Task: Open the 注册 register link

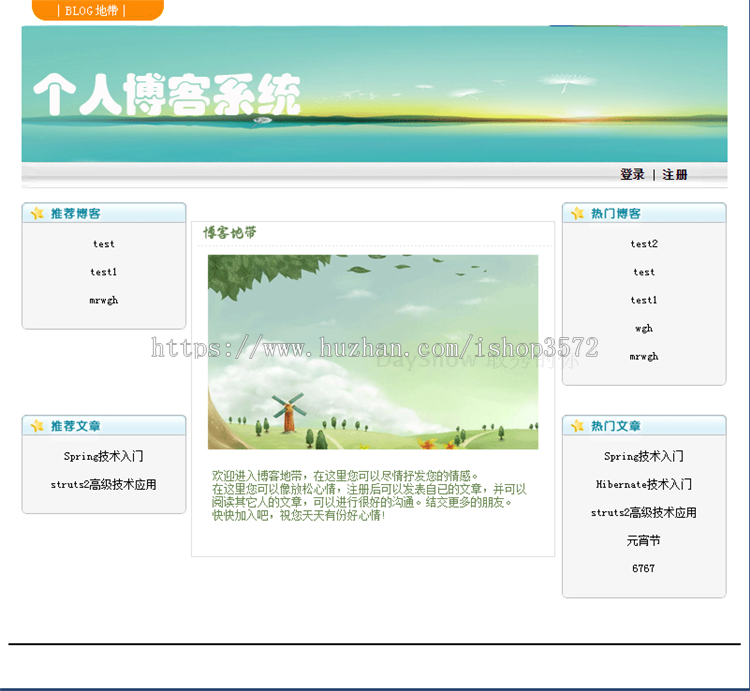Action: [674, 175]
